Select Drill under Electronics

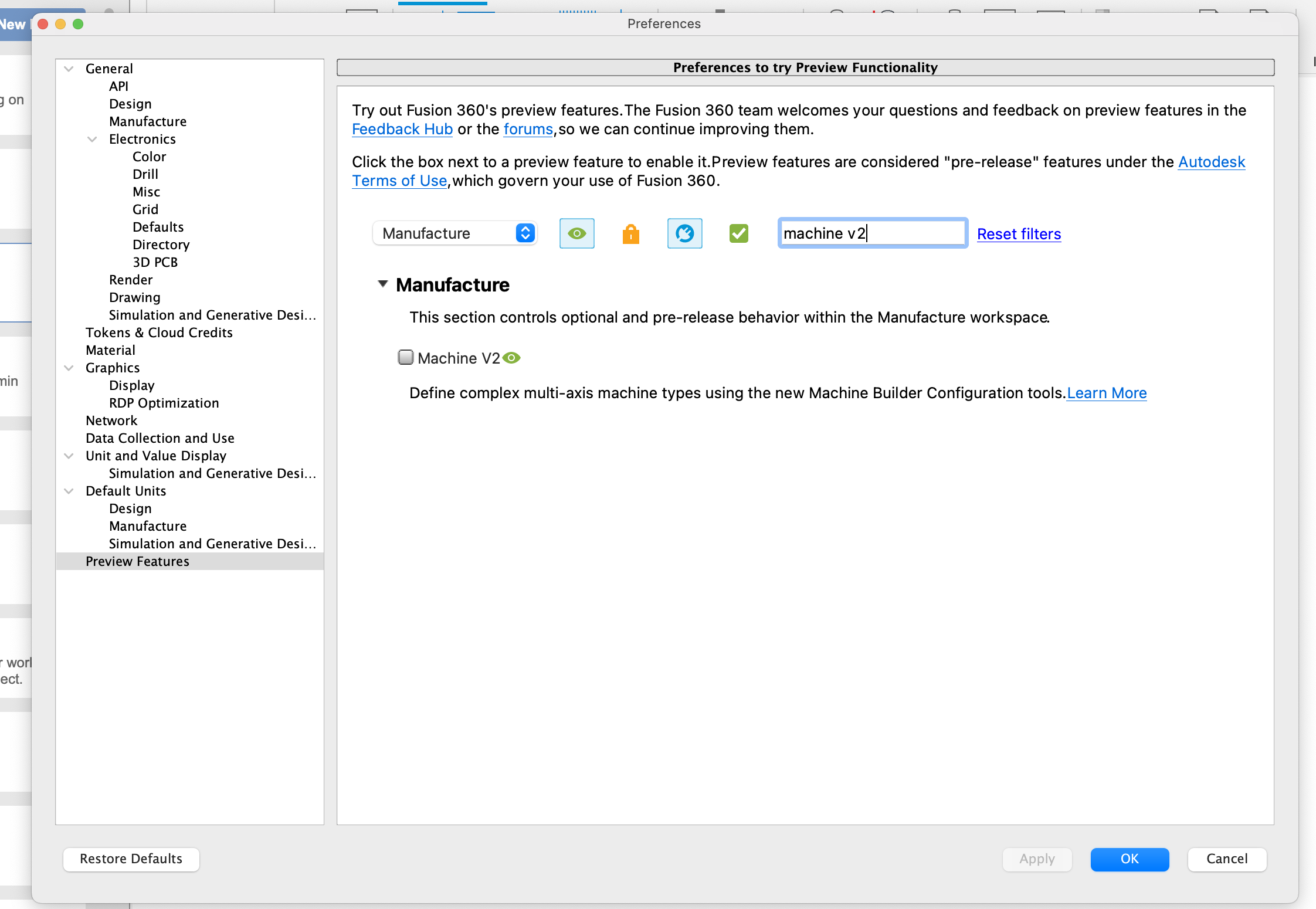pos(145,174)
